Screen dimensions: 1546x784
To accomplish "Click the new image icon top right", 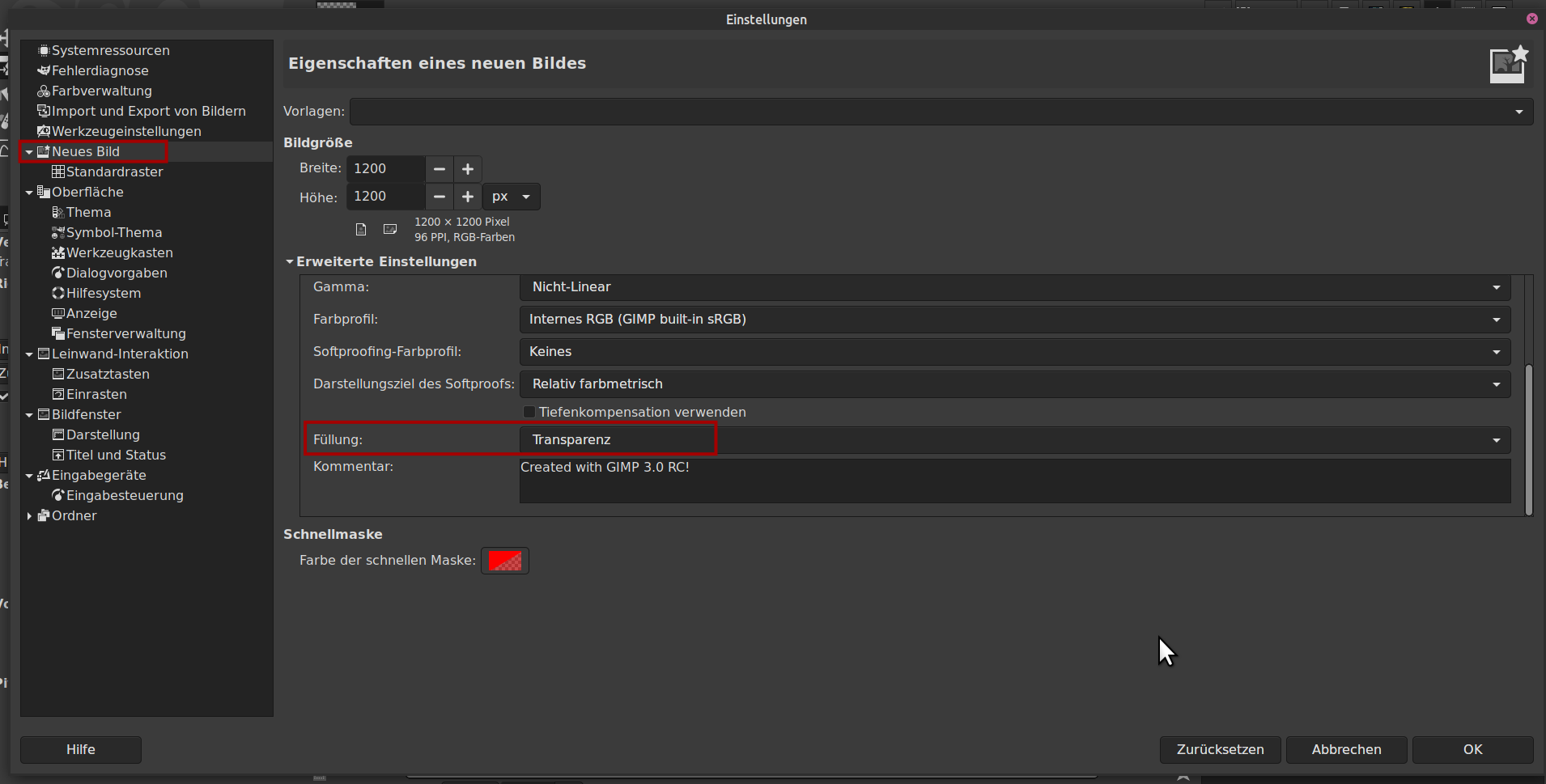I will [1508, 65].
